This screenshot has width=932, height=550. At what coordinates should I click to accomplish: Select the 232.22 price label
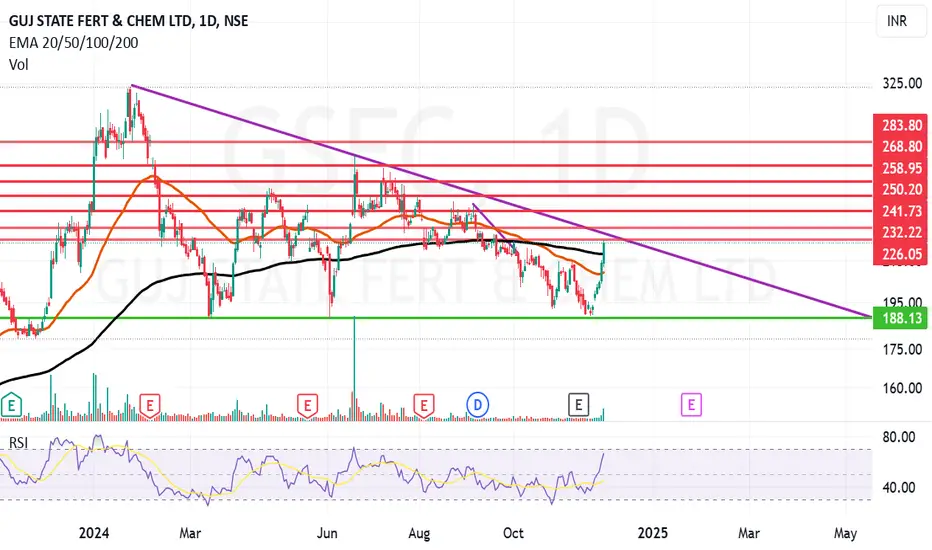pyautogui.click(x=901, y=232)
